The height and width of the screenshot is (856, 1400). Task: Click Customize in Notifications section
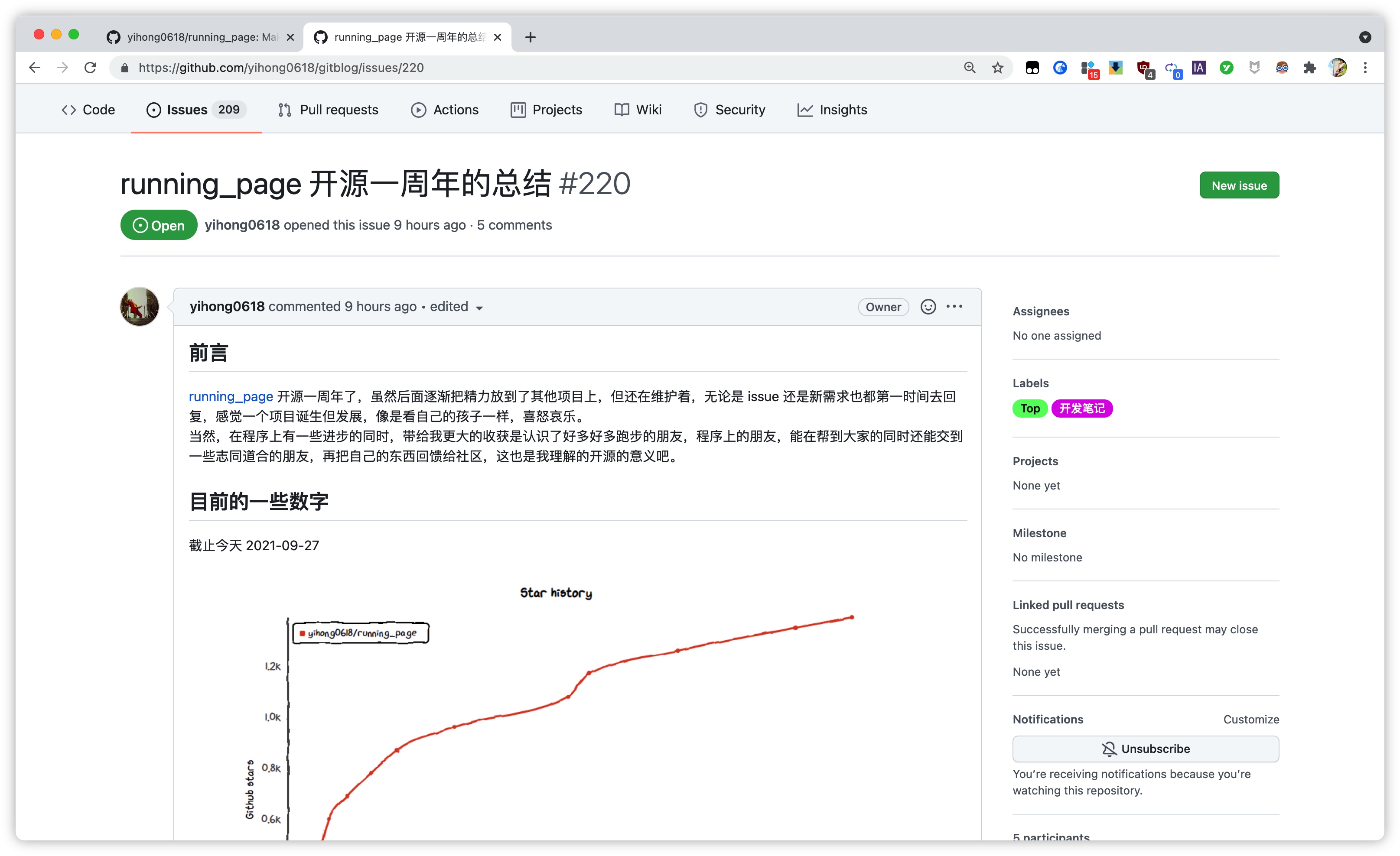(1250, 719)
